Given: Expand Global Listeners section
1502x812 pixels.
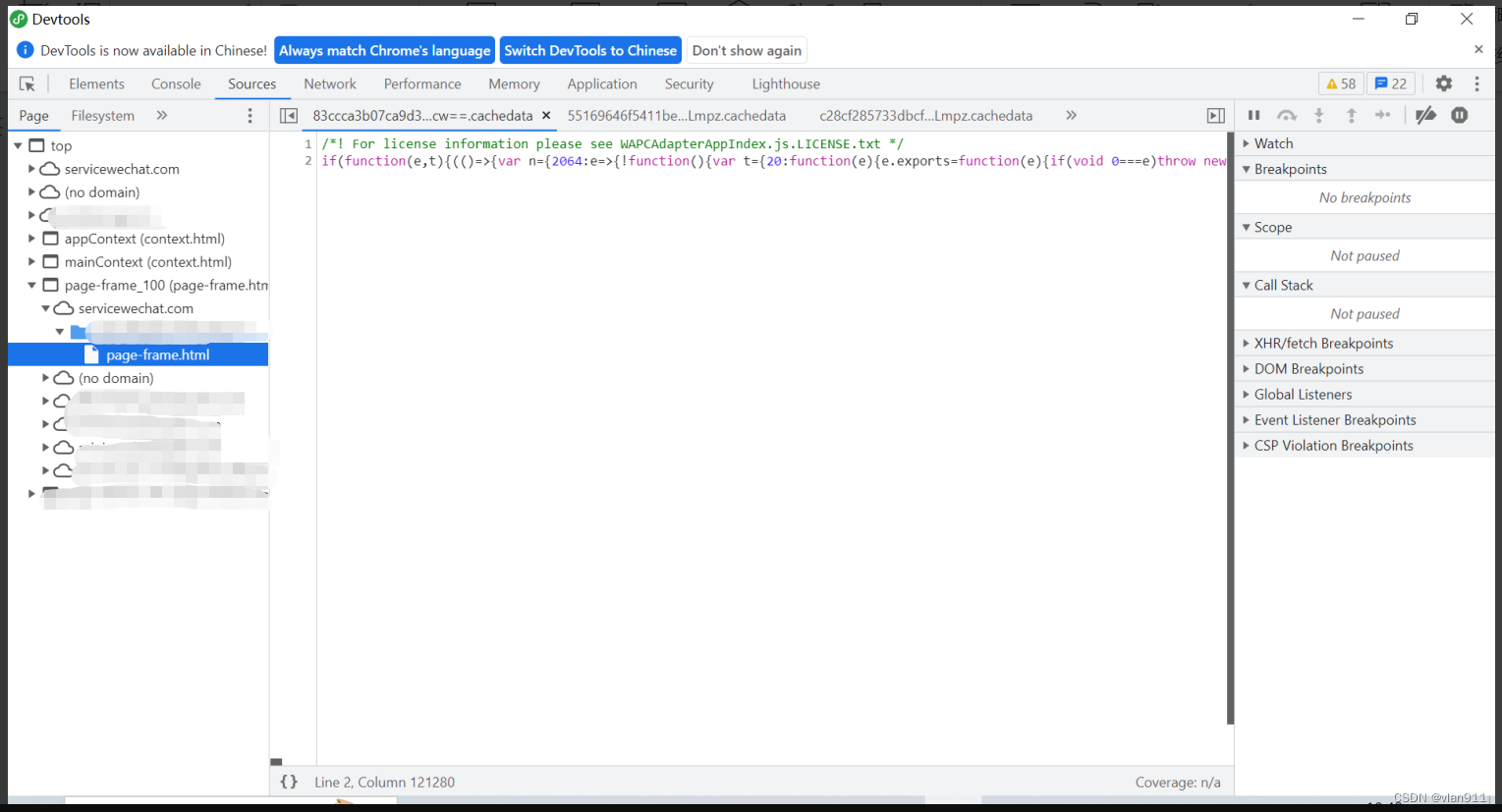Looking at the screenshot, I should [1364, 394].
